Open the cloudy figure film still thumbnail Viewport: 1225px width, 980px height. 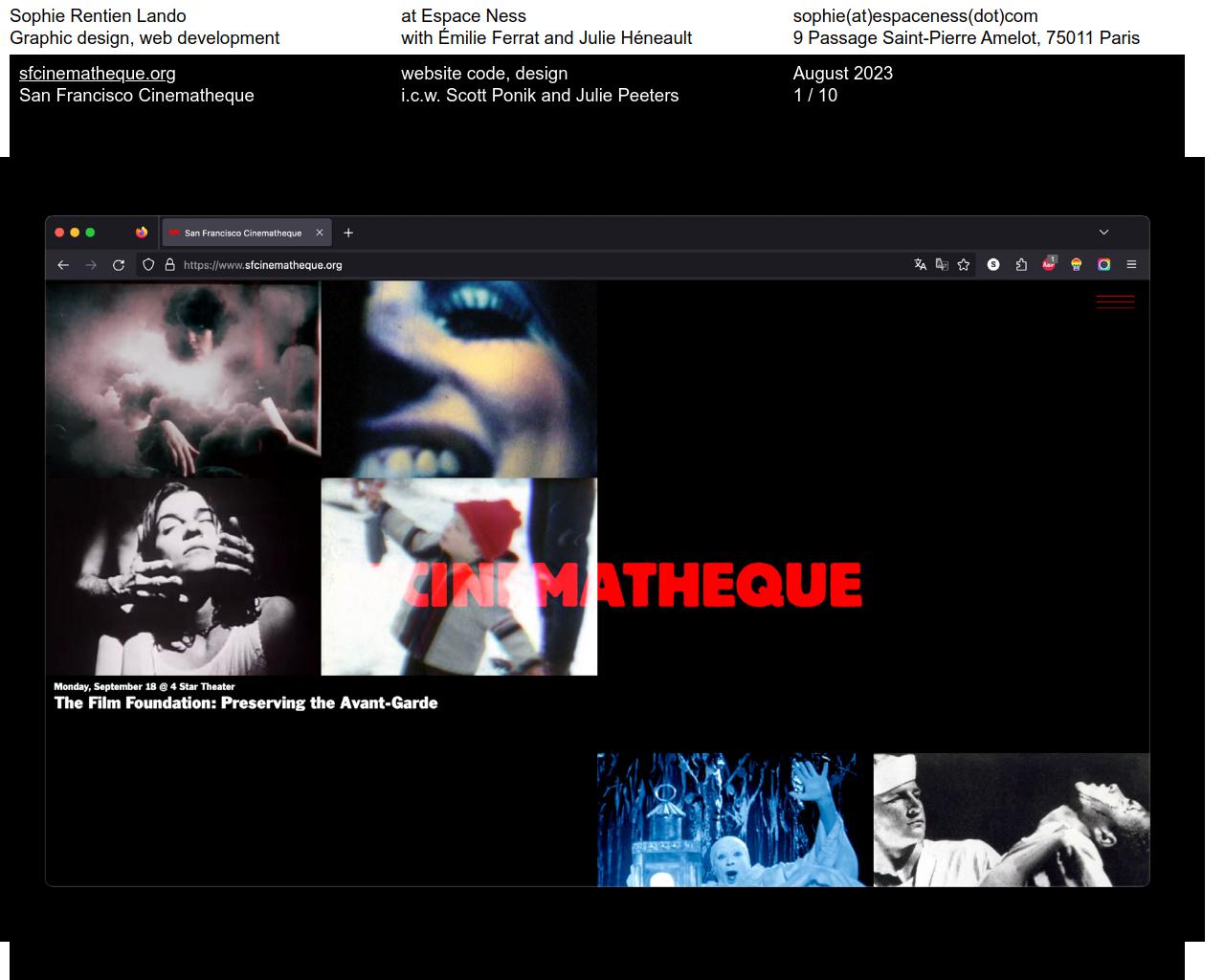183,379
